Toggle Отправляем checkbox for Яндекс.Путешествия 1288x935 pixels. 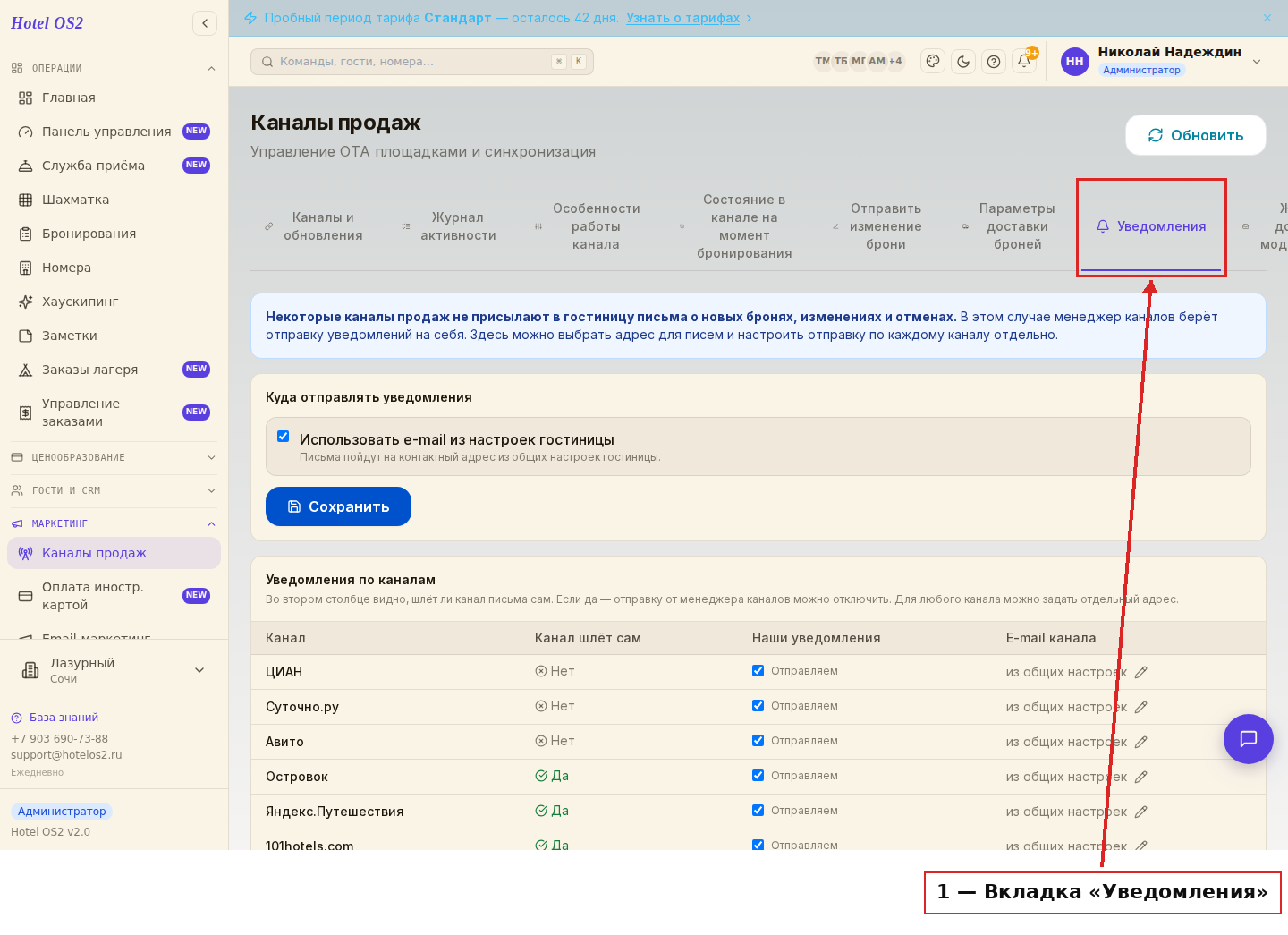pyautogui.click(x=758, y=810)
